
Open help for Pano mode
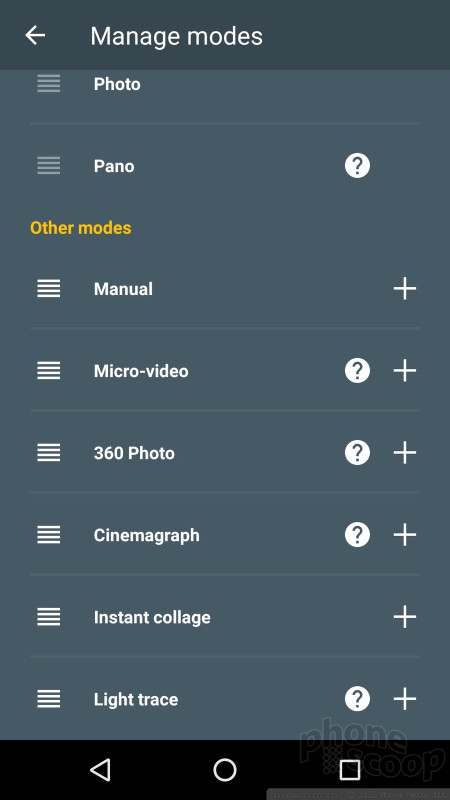[x=357, y=166]
